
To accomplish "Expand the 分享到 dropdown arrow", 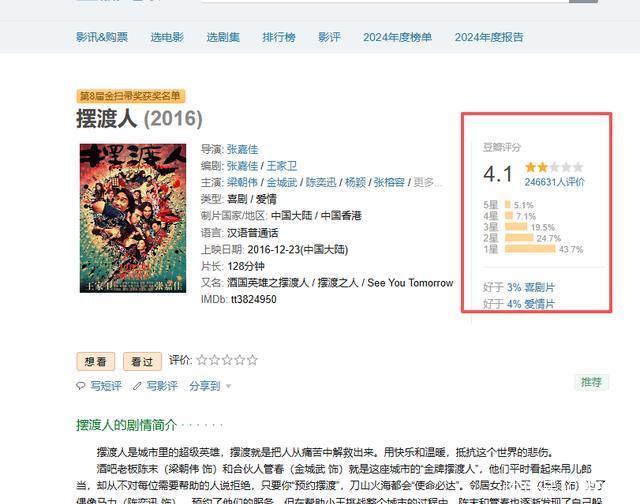I will click(x=228, y=386).
